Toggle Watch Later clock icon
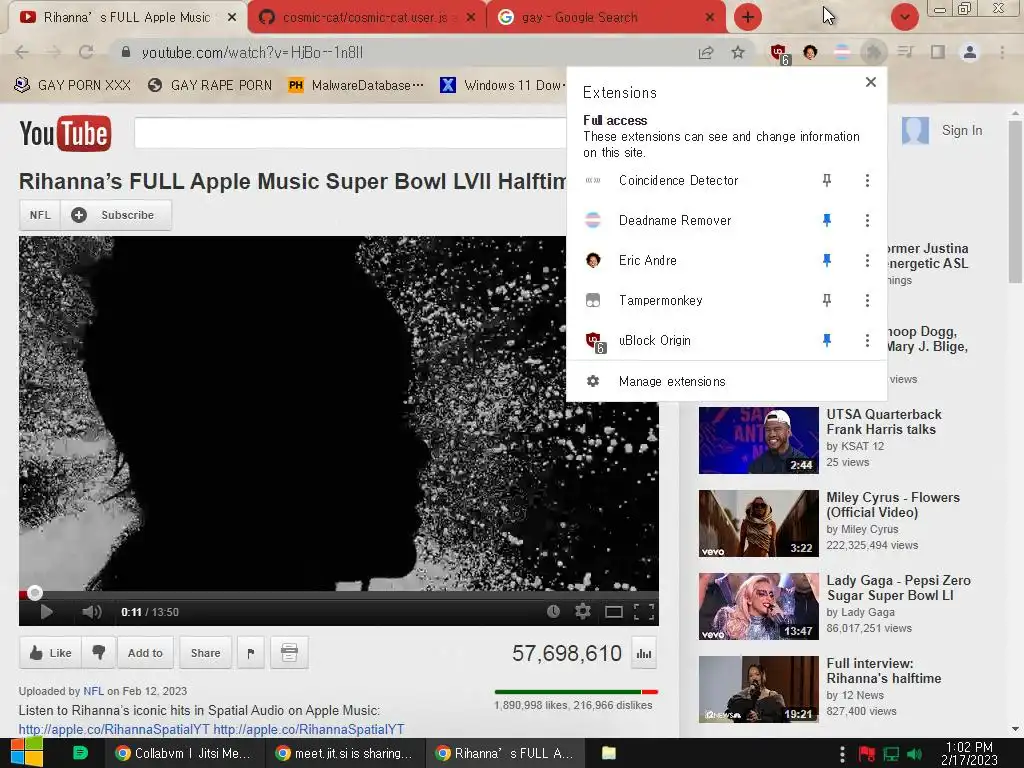The image size is (1024, 768). (x=553, y=611)
